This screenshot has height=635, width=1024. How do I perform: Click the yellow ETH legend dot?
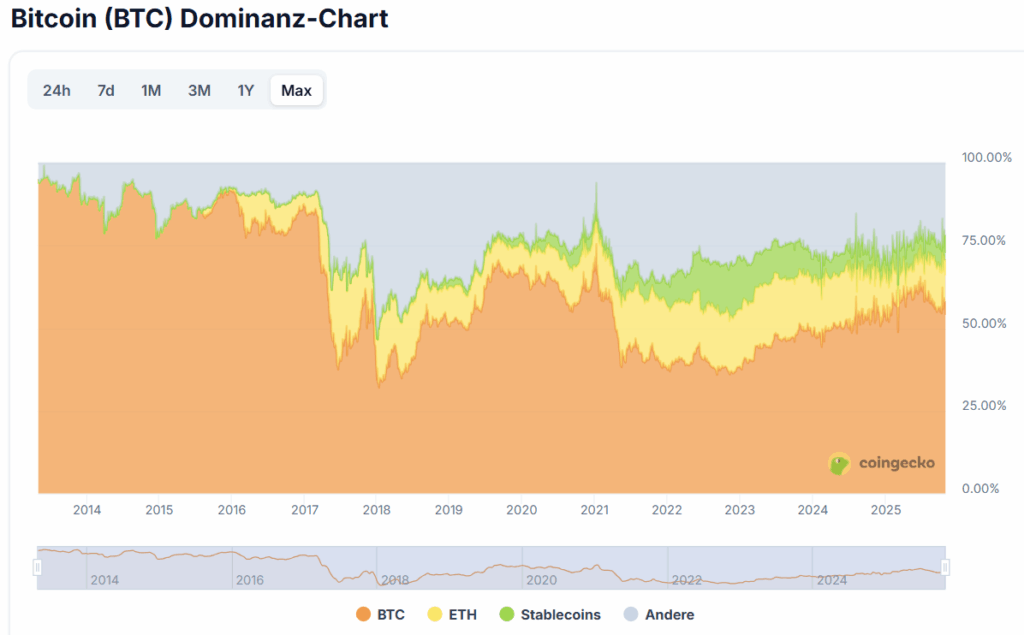[x=435, y=614]
